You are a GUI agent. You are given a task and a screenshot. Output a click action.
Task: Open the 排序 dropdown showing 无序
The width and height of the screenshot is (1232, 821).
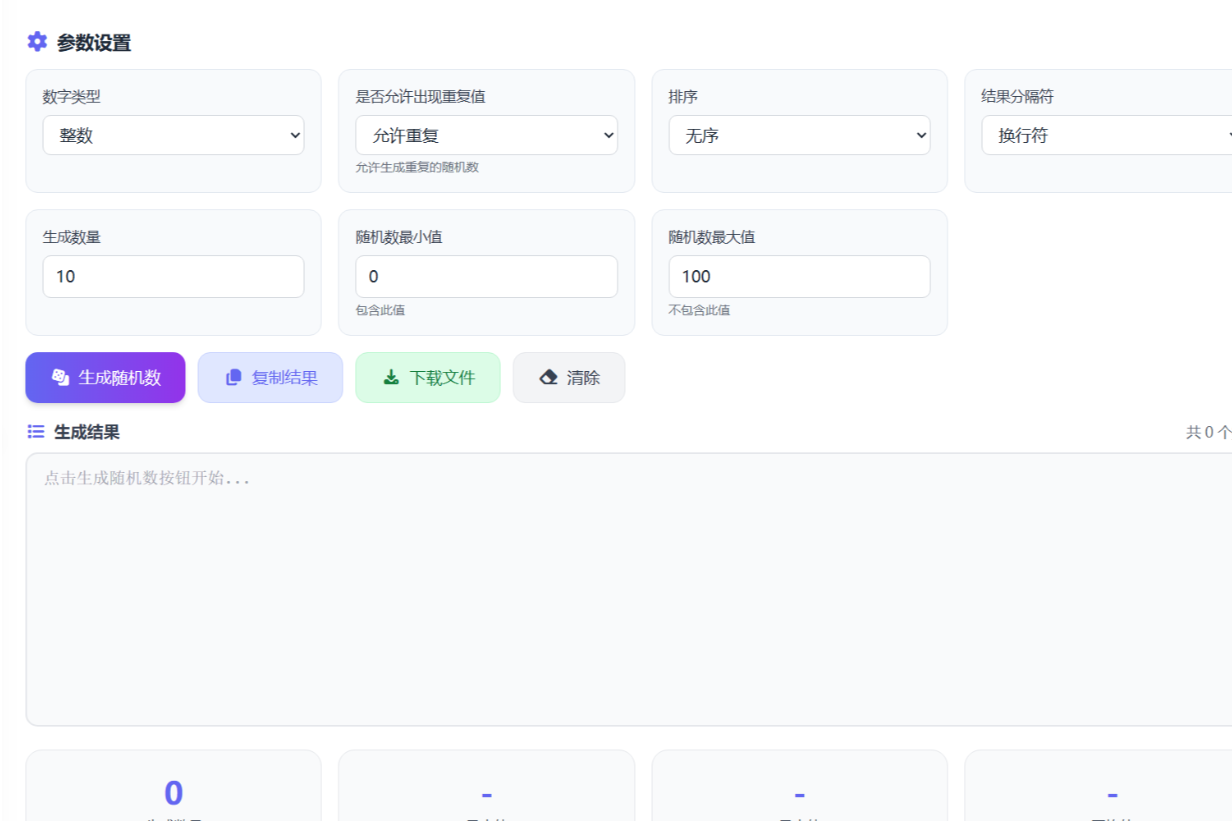(x=799, y=135)
